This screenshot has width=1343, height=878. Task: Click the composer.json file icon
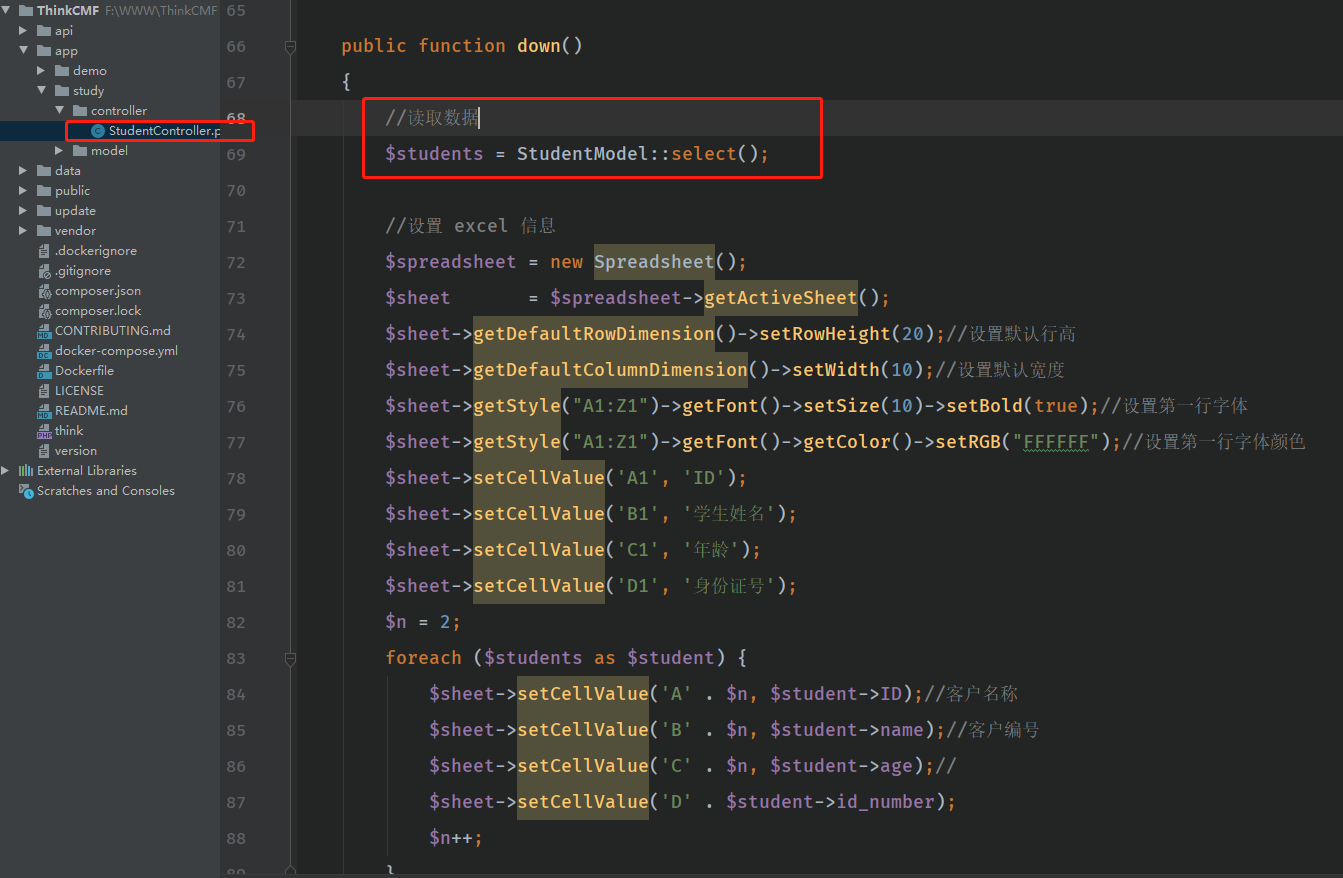tap(44, 291)
